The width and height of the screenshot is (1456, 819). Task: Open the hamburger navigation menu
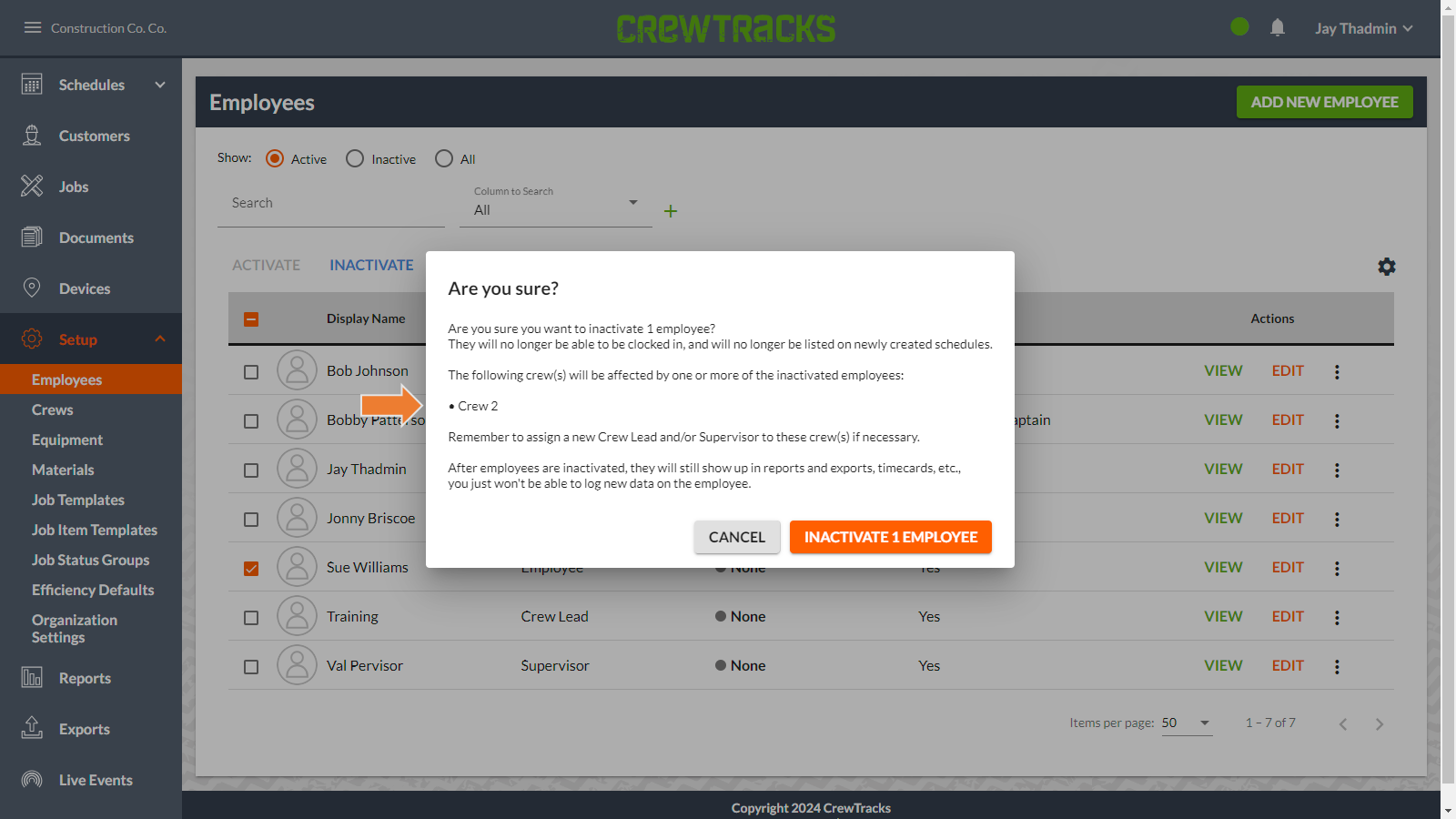[x=33, y=28]
